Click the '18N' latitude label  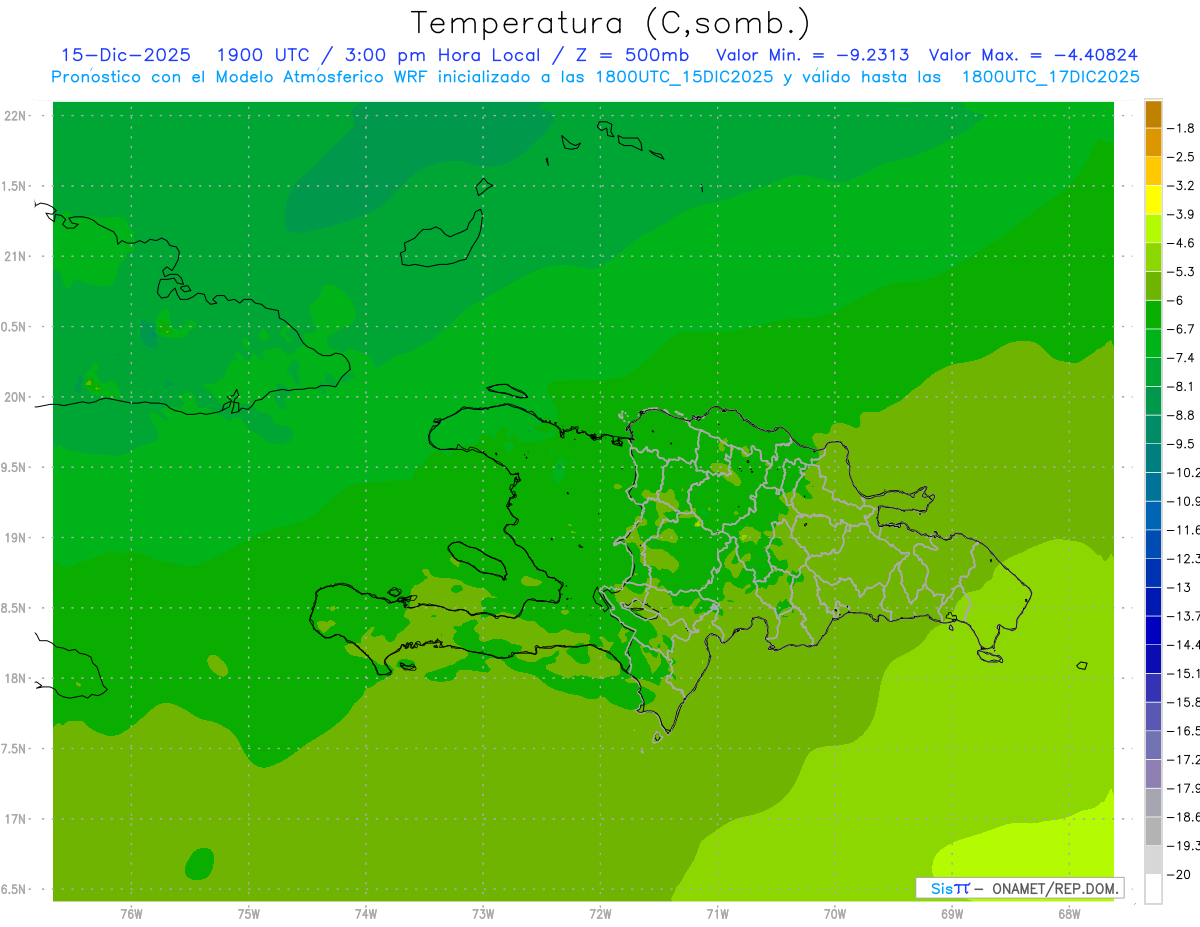coord(16,678)
